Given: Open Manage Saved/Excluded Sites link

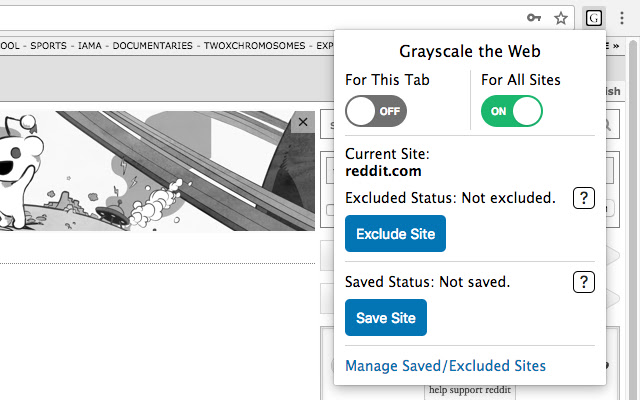Looking at the screenshot, I should (445, 366).
